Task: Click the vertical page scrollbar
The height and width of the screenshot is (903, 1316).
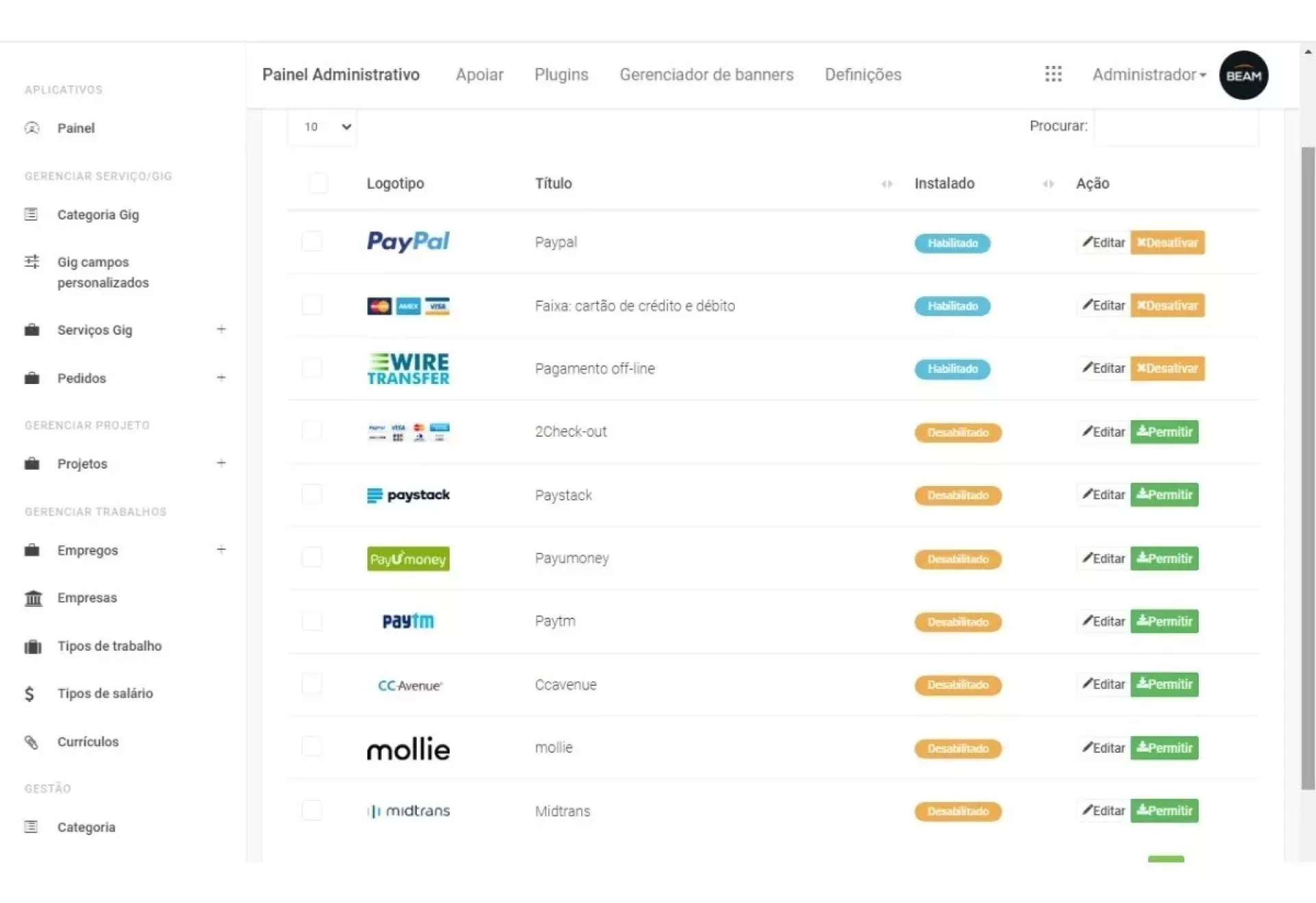Action: point(1308,466)
